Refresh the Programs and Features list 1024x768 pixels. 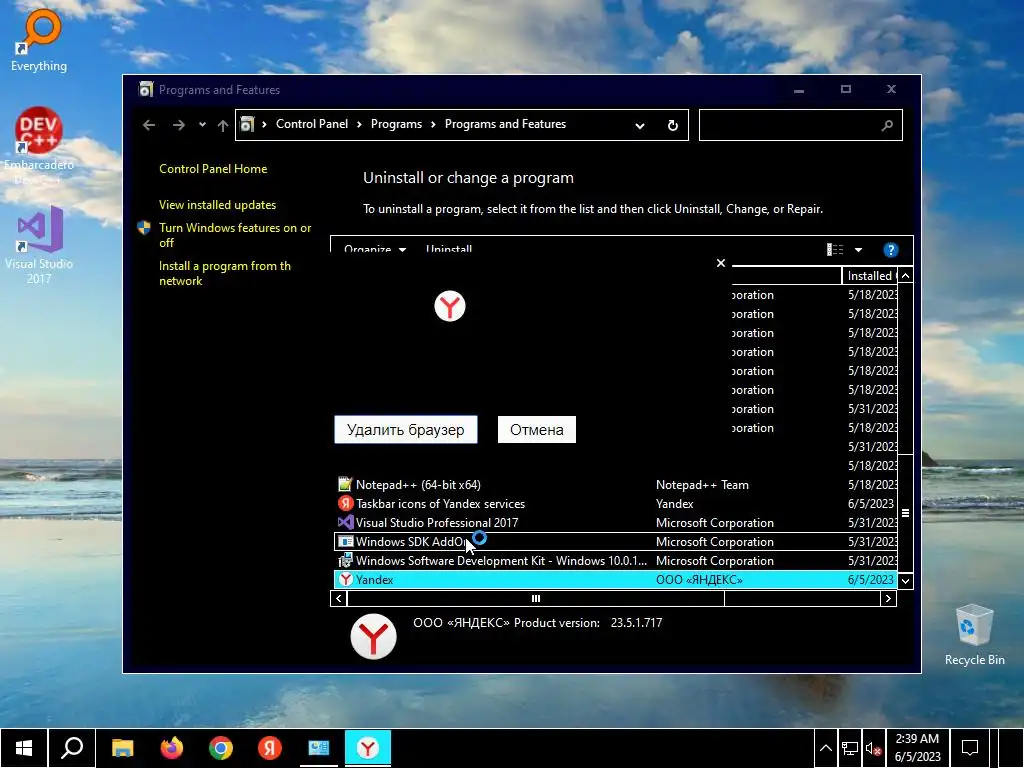pos(673,125)
